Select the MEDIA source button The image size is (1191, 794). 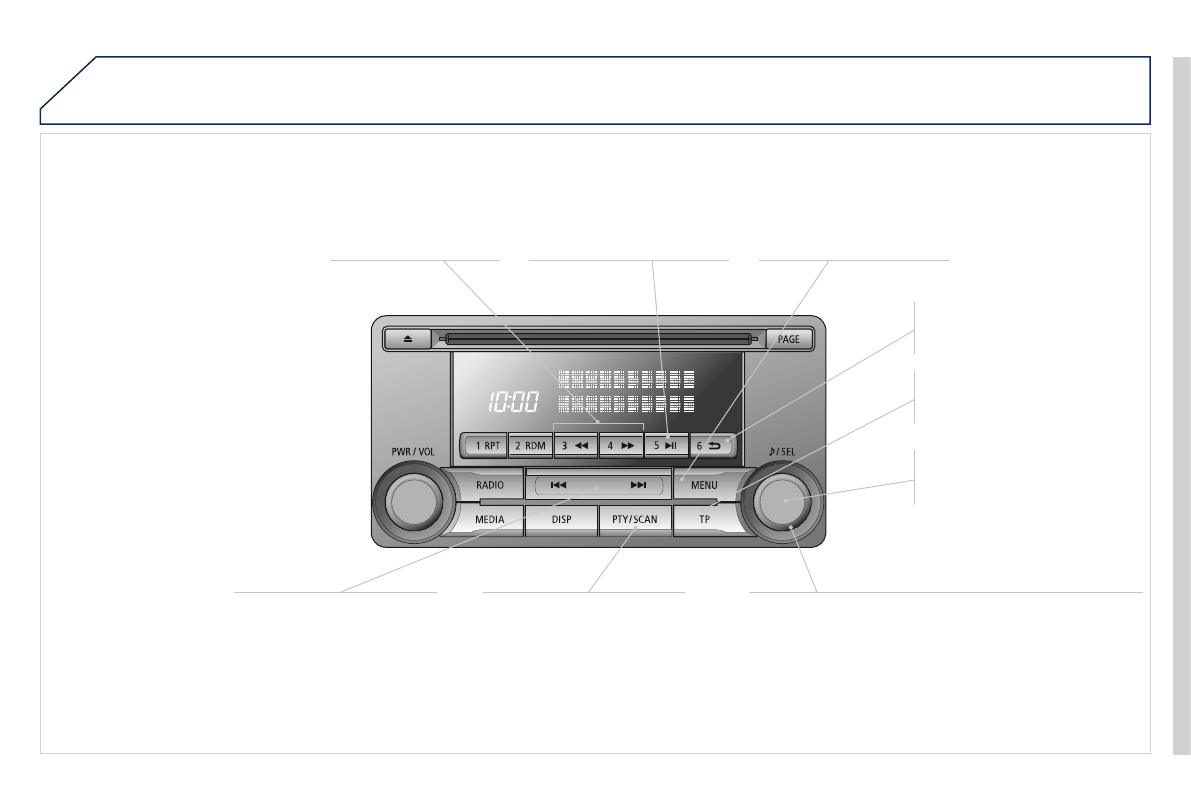tap(490, 520)
